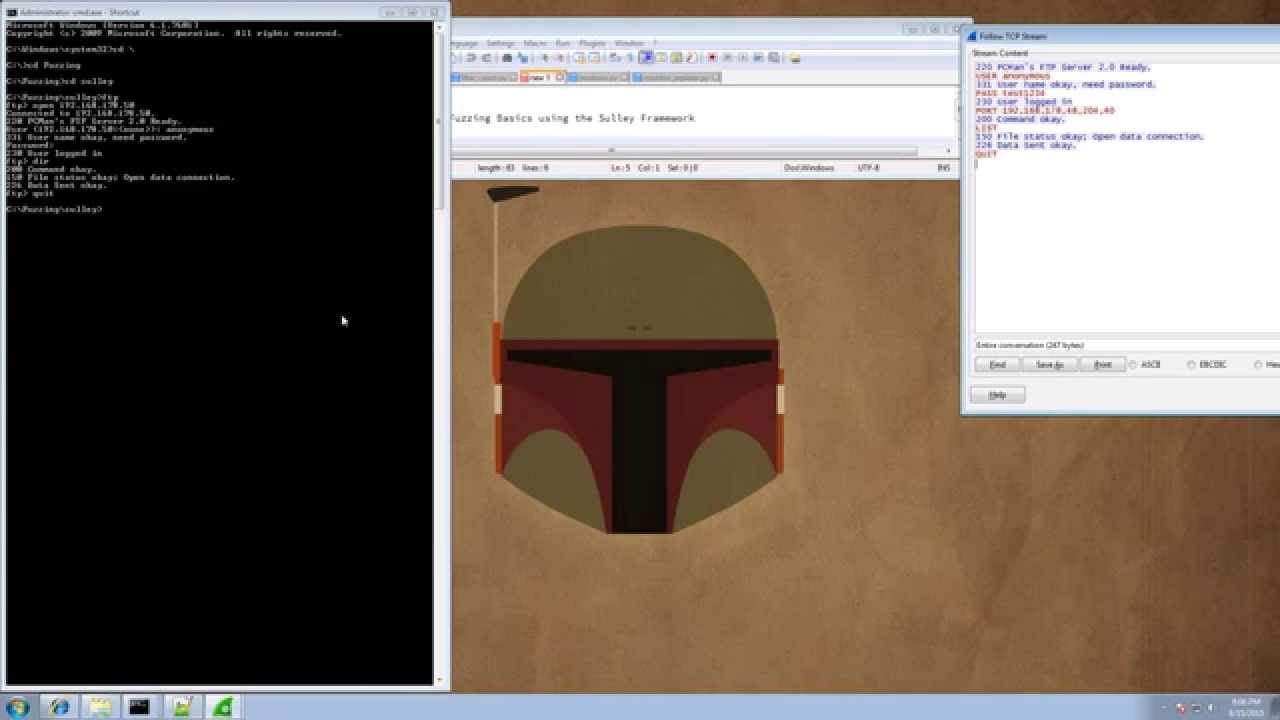
Task: Click Print button in Follow TCP Stream
Action: 1103,365
